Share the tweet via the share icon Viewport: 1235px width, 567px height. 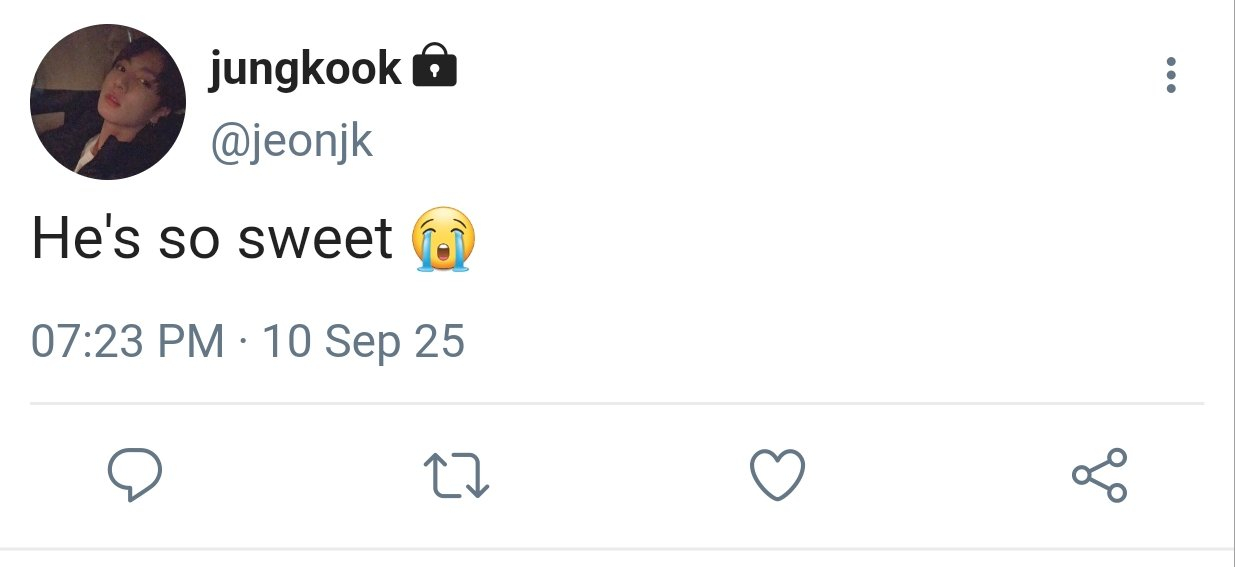1099,474
